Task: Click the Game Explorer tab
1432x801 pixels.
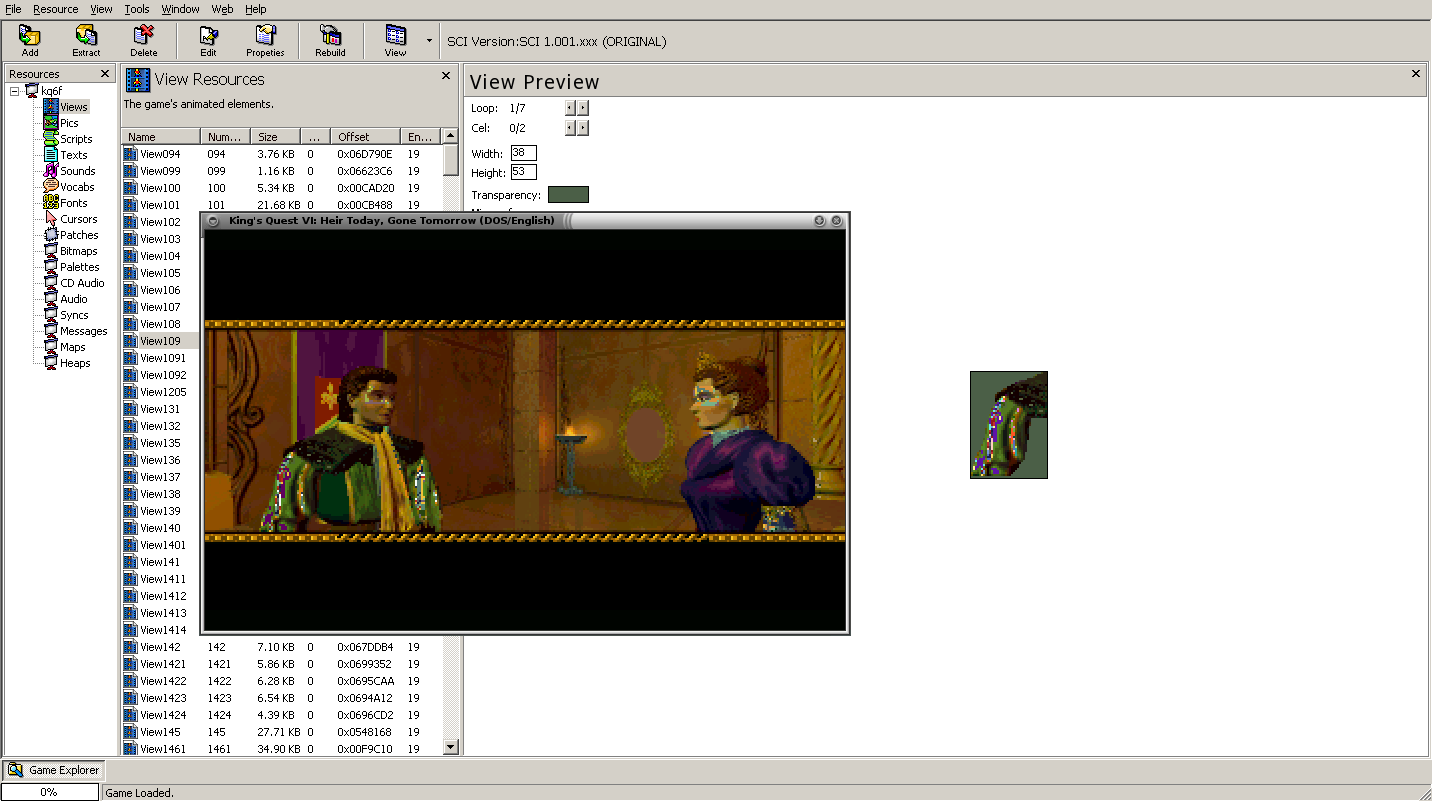Action: pyautogui.click(x=54, y=770)
